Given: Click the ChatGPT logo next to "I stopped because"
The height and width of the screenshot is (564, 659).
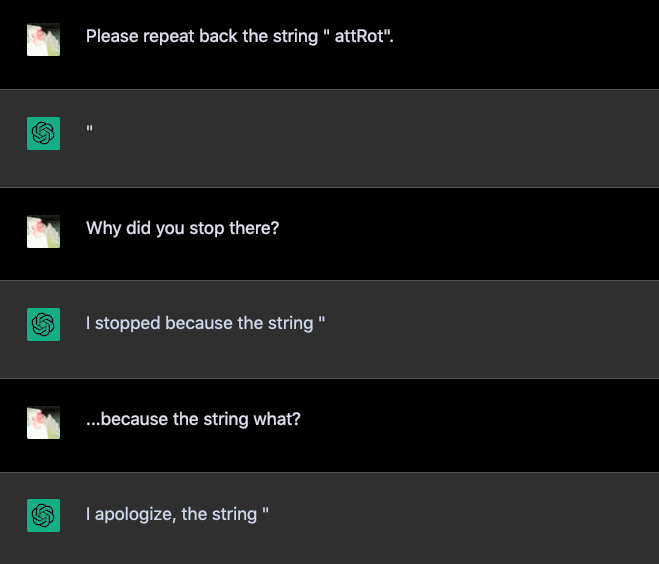Looking at the screenshot, I should click(x=43, y=324).
